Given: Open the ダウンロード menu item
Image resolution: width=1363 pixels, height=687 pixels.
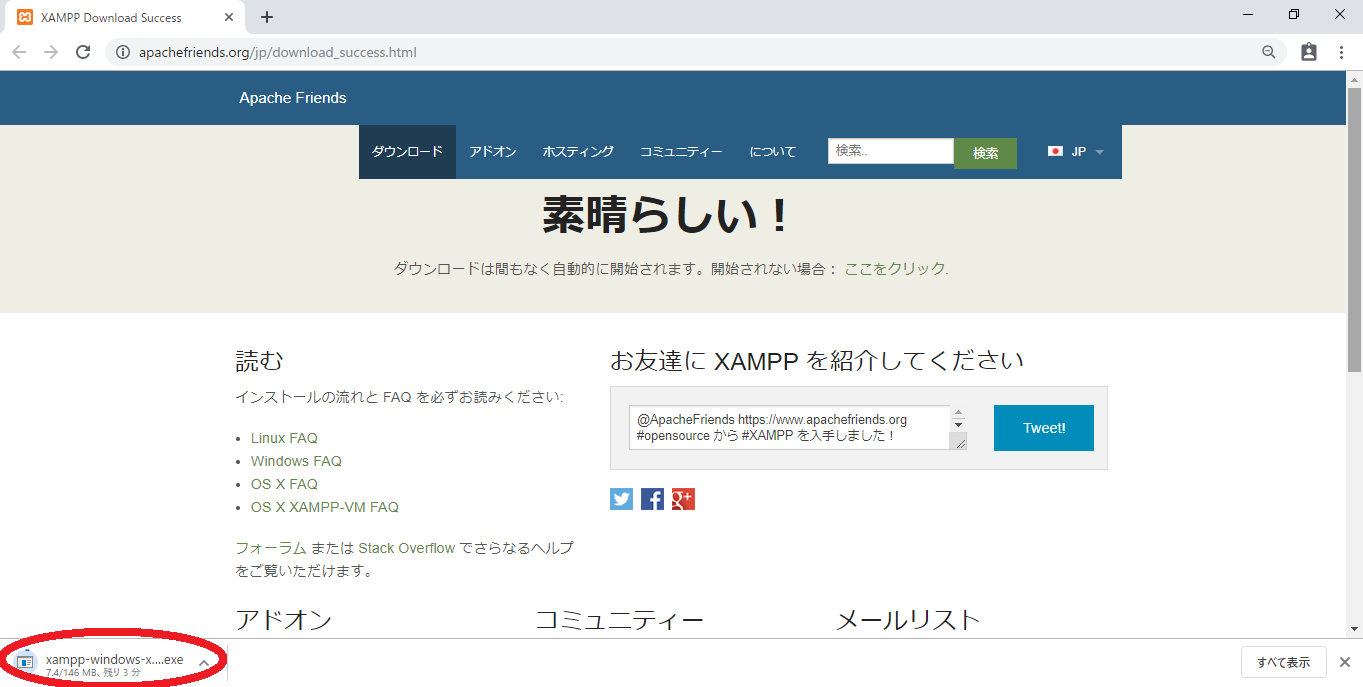Looking at the screenshot, I should pos(407,152).
